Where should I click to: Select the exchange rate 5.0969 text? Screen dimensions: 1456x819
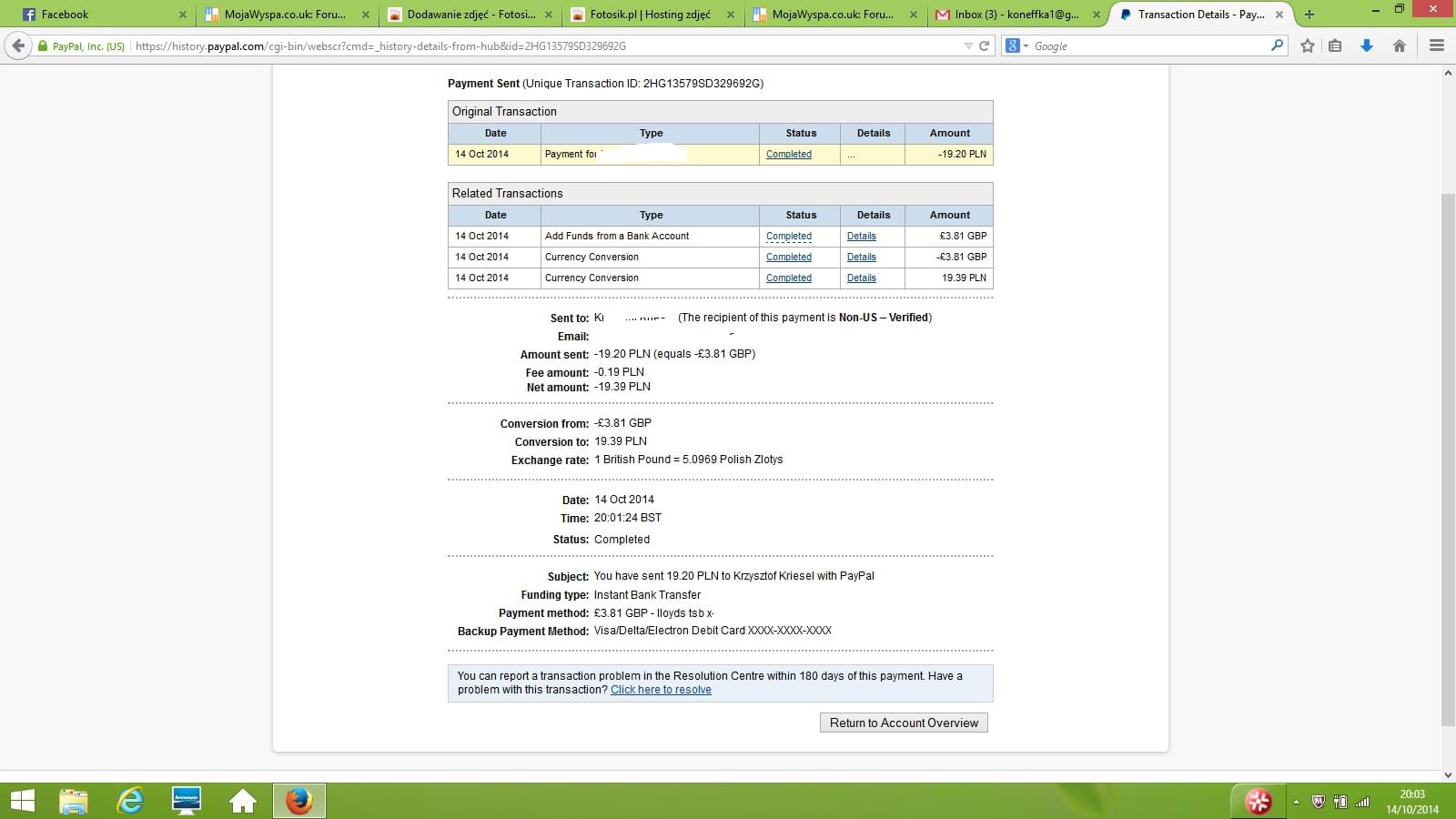point(688,460)
